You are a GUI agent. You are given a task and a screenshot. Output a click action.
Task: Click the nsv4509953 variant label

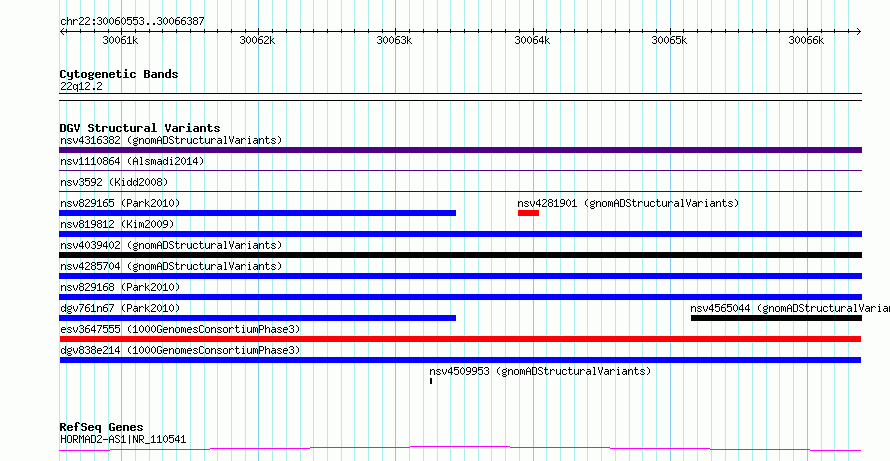pos(540,371)
